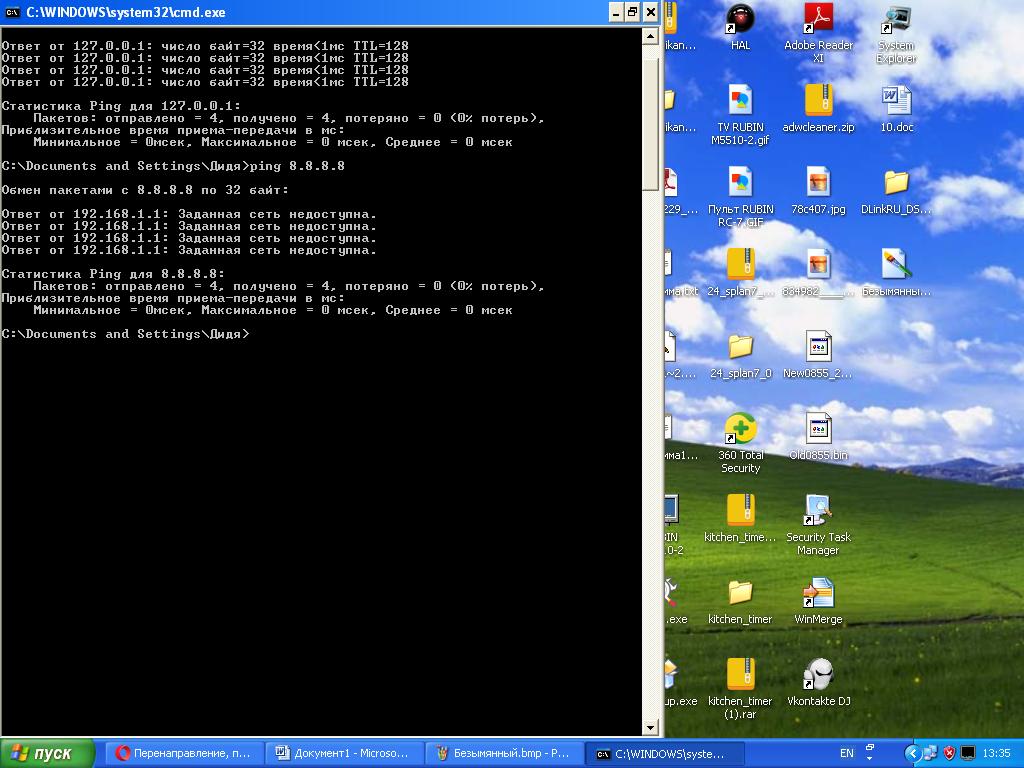Launch System Explorer from desktop

point(896,19)
